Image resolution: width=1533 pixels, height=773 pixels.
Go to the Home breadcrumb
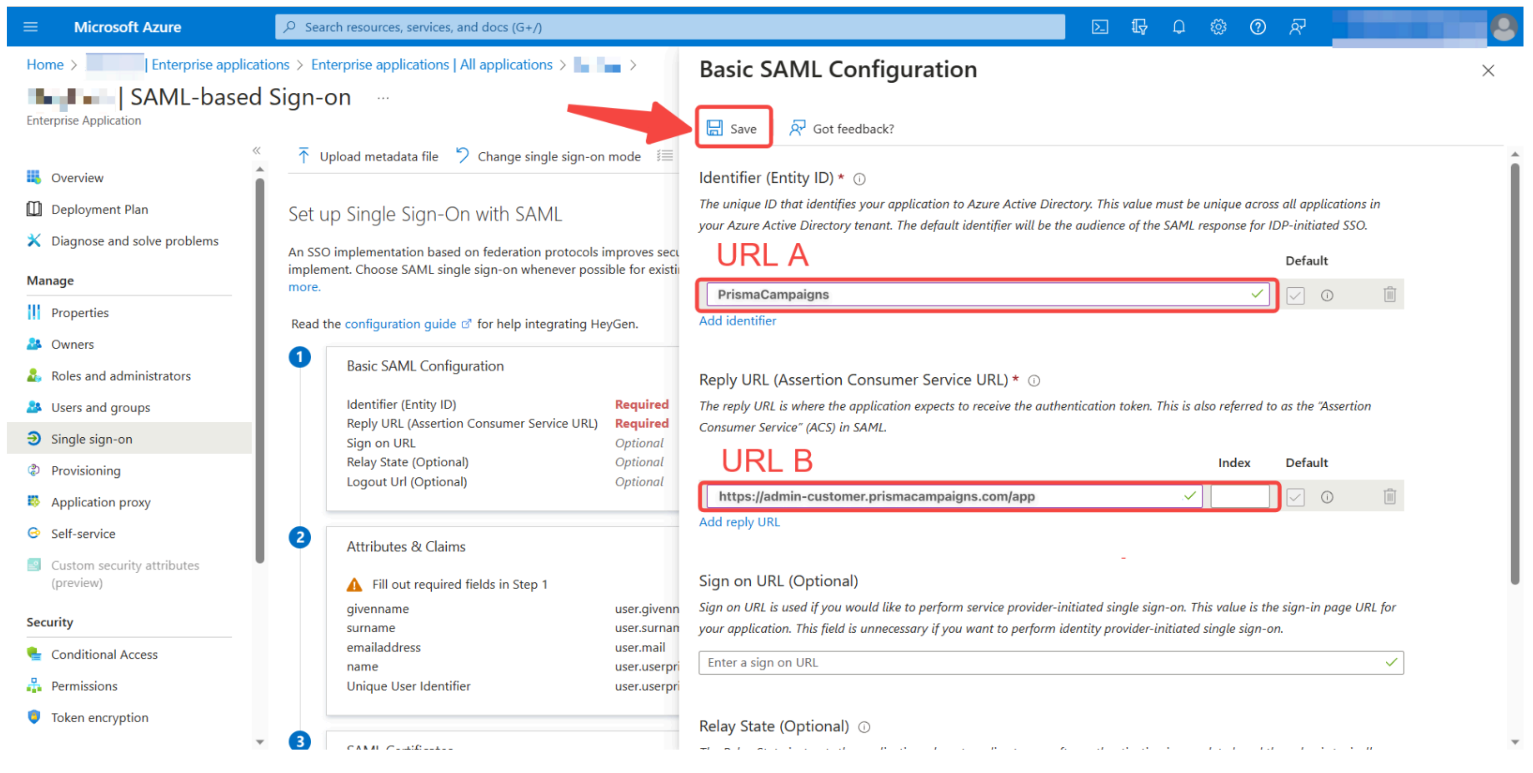click(45, 65)
